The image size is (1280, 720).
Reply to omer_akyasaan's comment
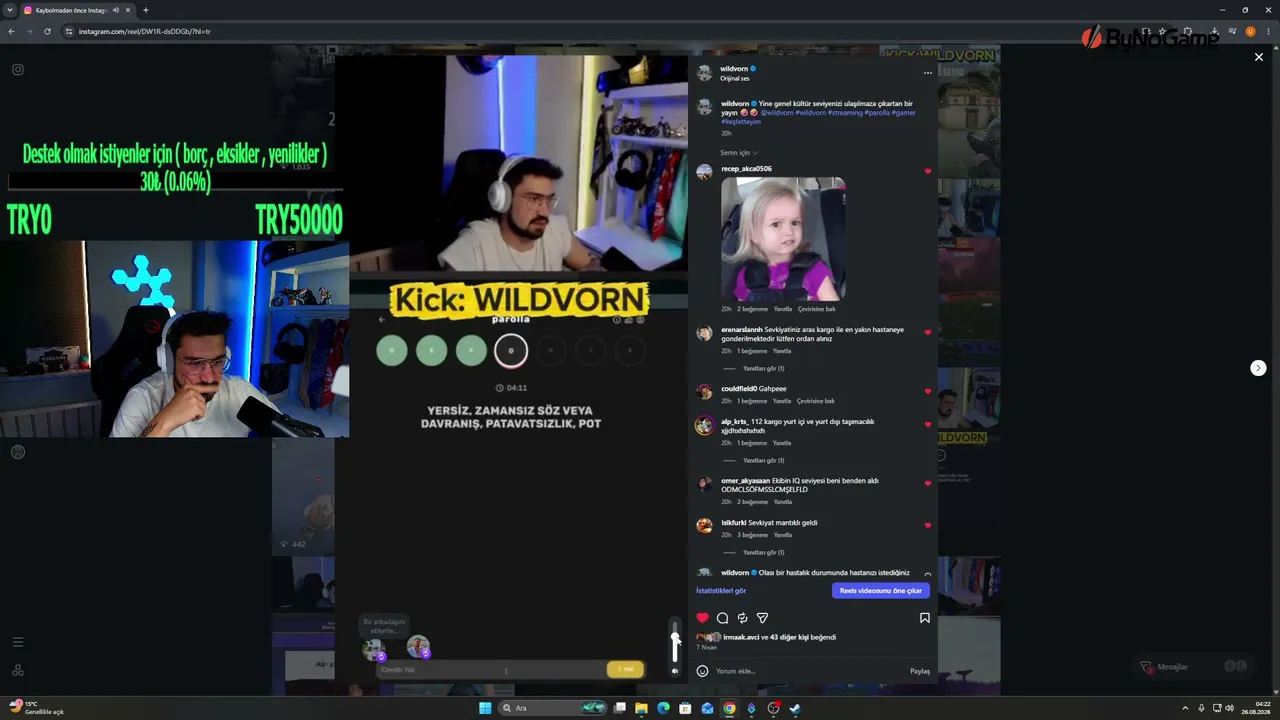[782, 502]
